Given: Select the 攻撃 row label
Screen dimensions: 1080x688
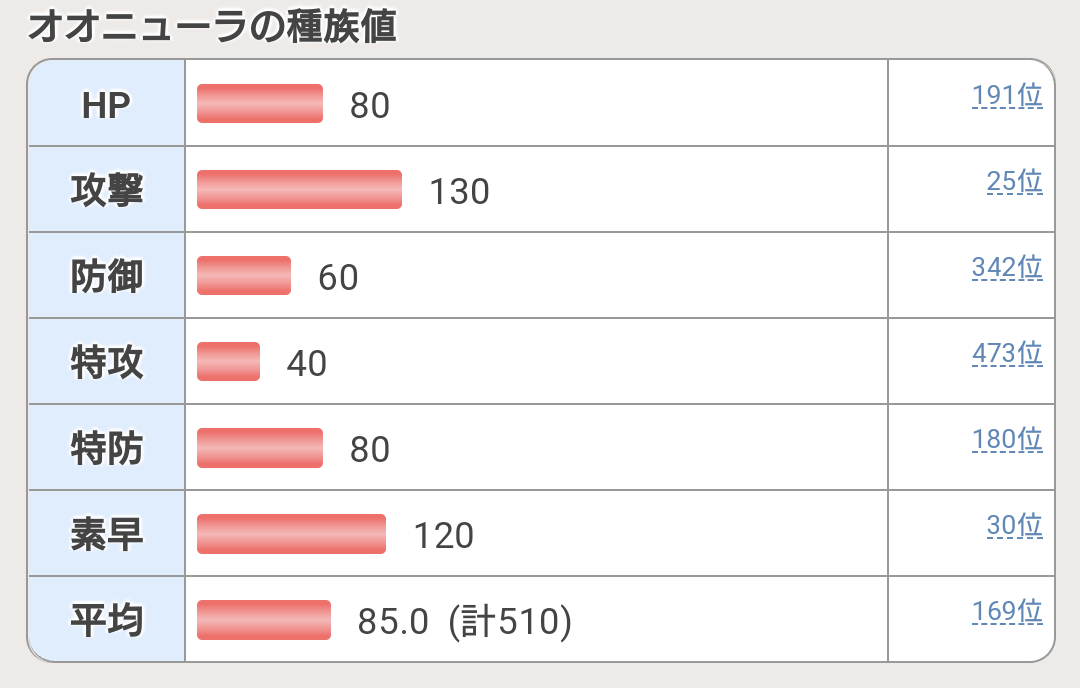Looking at the screenshot, I should pos(107,190).
